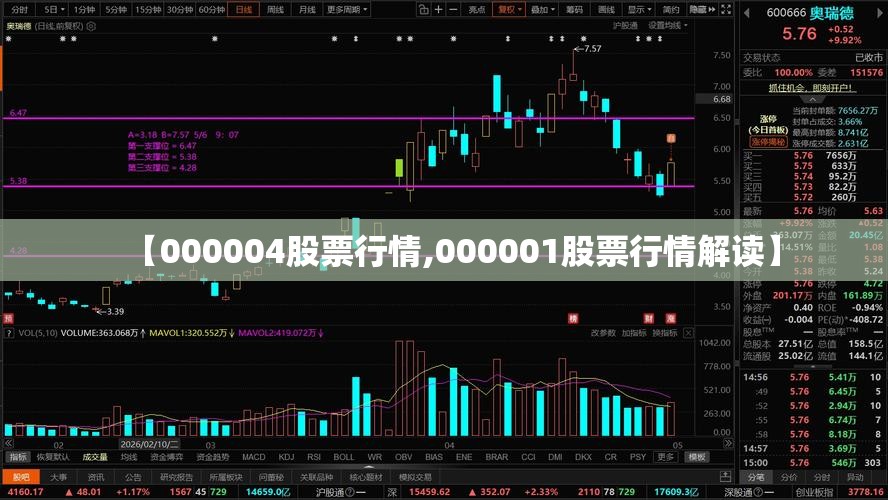This screenshot has height=500, width=888.
Task: Click the 恢复默认 button
Action: (x=53, y=457)
